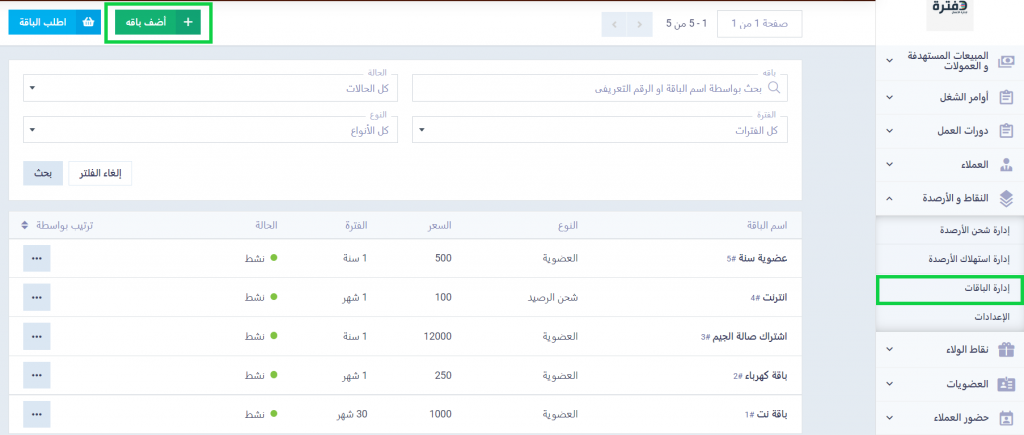The width and height of the screenshot is (1024, 435).
Task: Click the صفحة 1 من 1 page indicator
Action: coord(760,24)
